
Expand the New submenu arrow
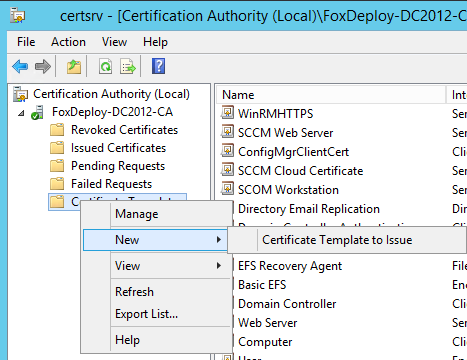[x=219, y=240]
